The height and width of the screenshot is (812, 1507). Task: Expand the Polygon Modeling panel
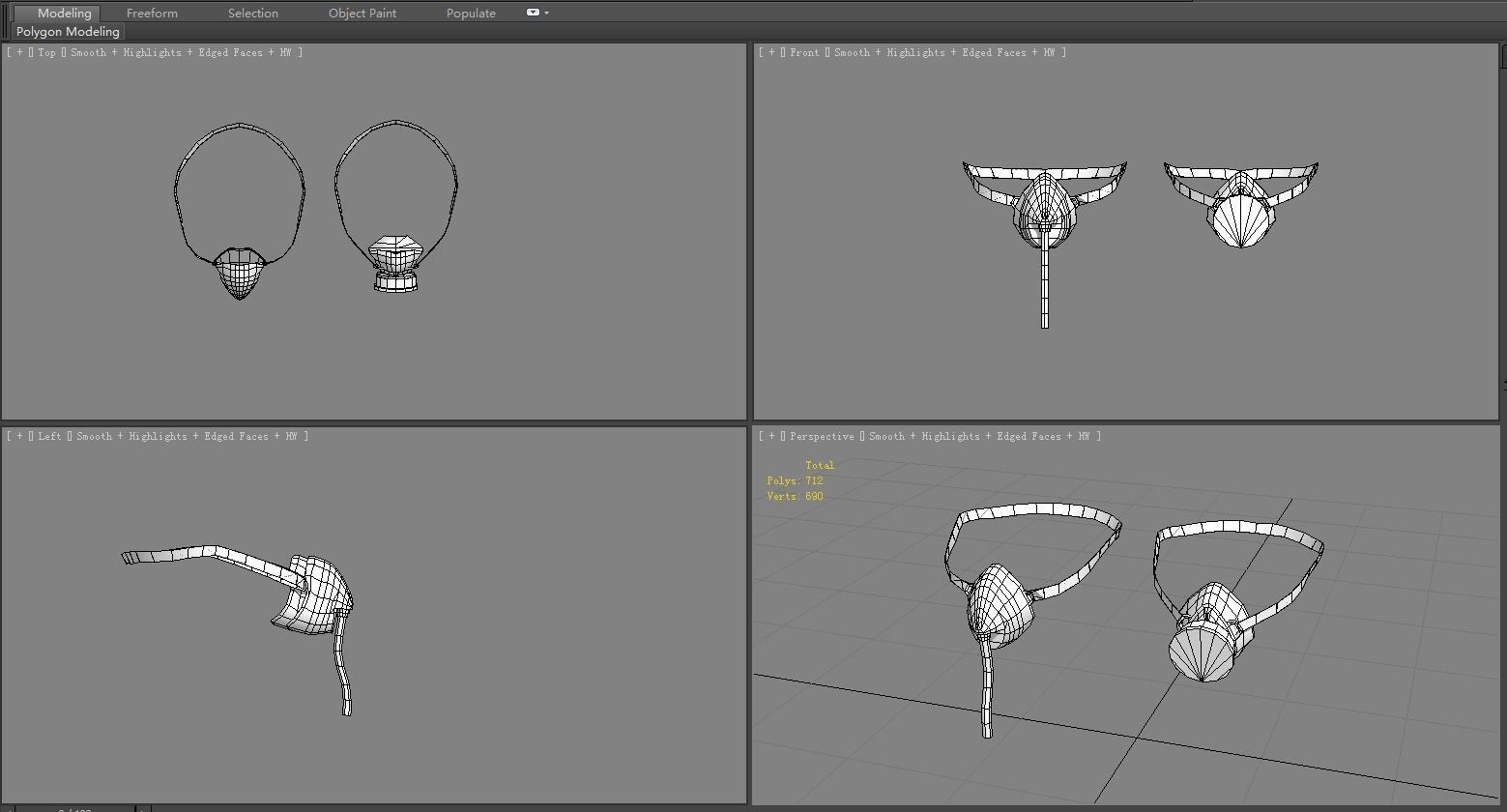[68, 32]
